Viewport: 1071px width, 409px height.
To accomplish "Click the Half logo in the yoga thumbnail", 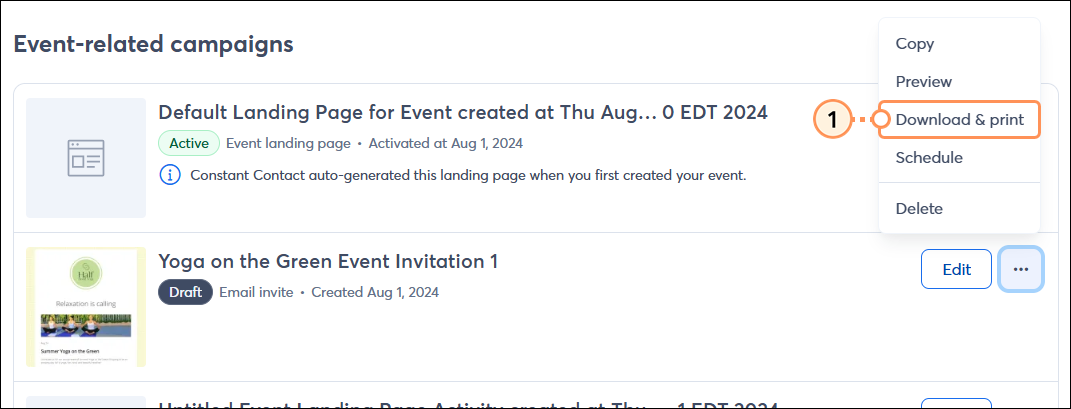I will pyautogui.click(x=87, y=274).
